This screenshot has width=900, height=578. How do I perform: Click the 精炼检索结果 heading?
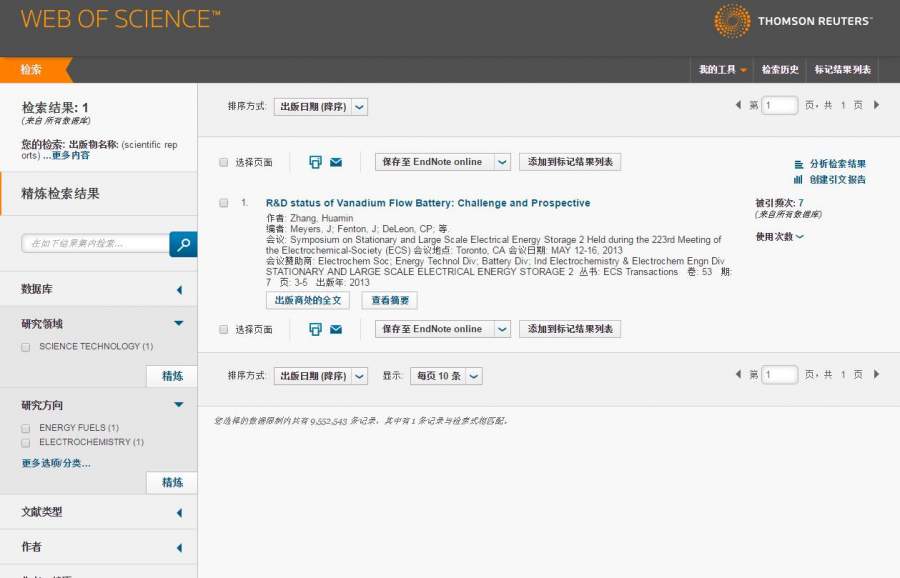pyautogui.click(x=60, y=193)
